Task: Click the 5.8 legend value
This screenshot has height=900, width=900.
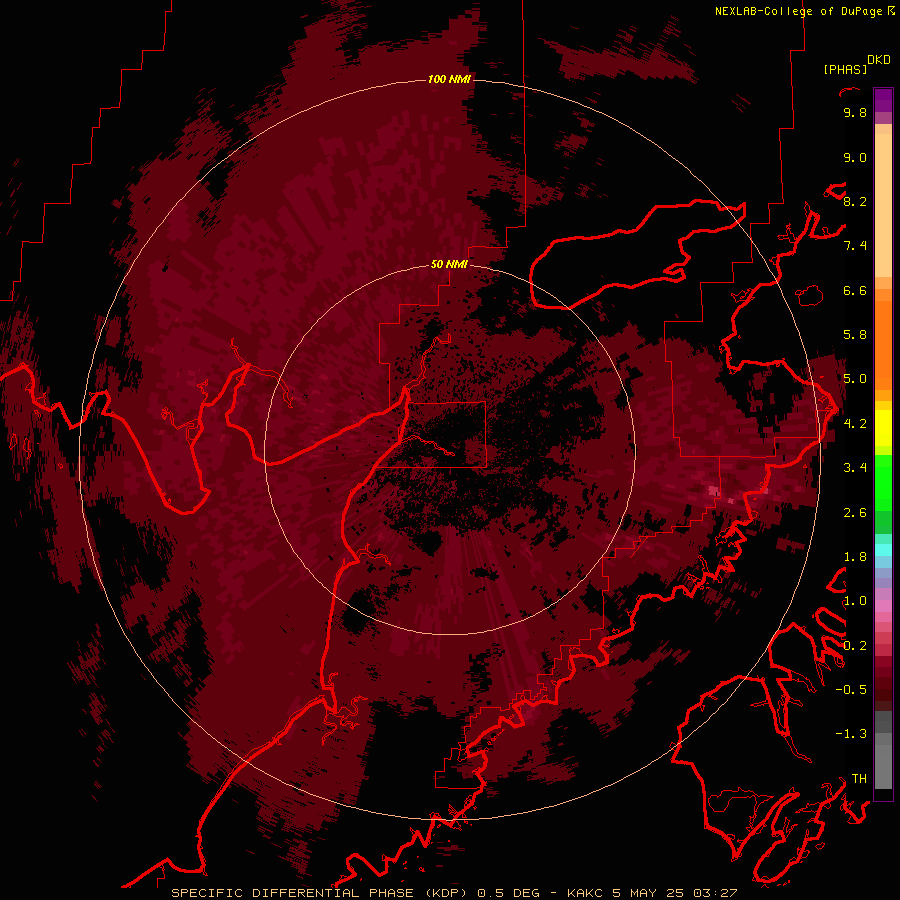Action: tap(855, 335)
